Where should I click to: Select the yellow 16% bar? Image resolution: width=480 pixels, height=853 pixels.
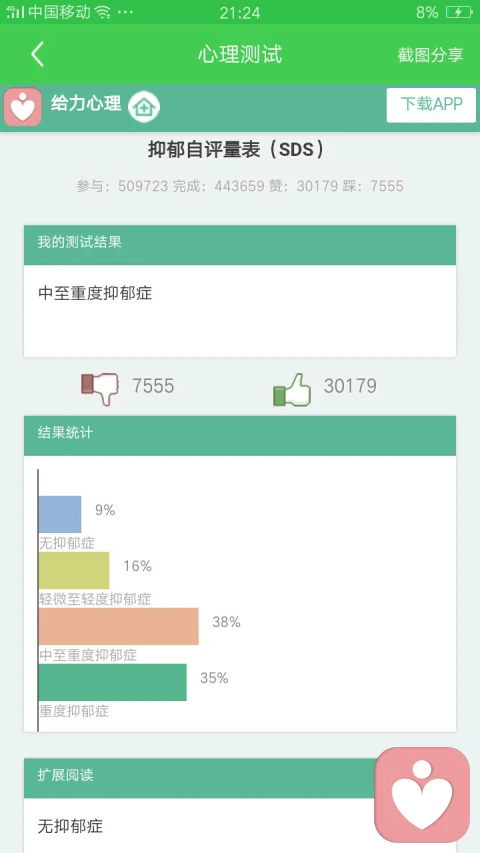click(74, 570)
